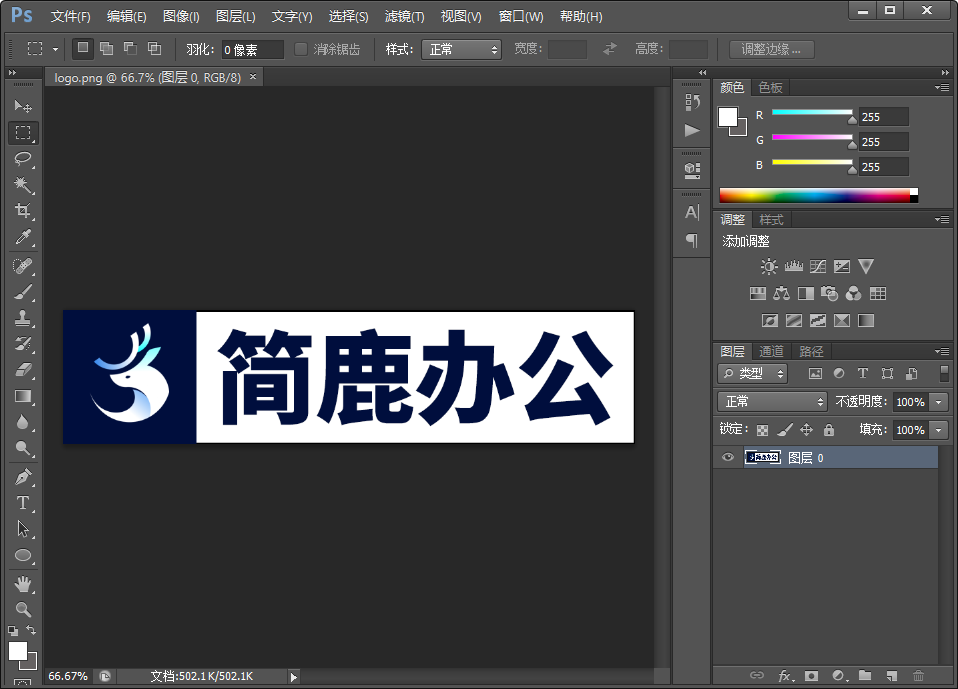The image size is (958, 689).
Task: Select the Lasso tool
Action: (23, 159)
